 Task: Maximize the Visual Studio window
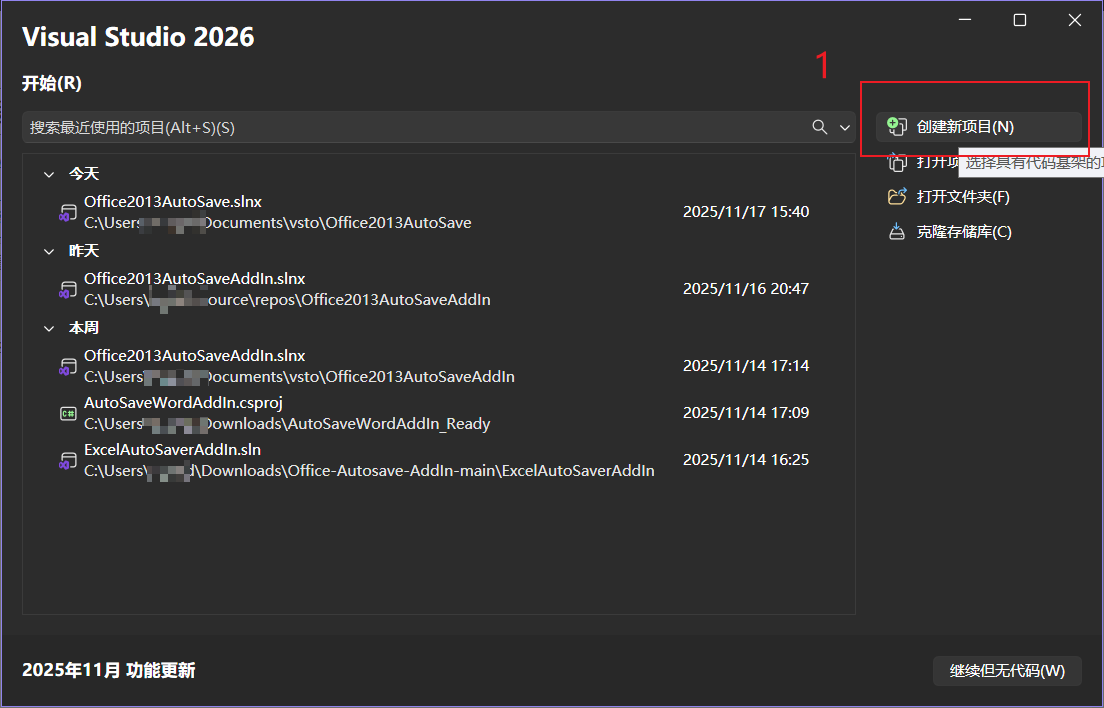(x=1019, y=20)
